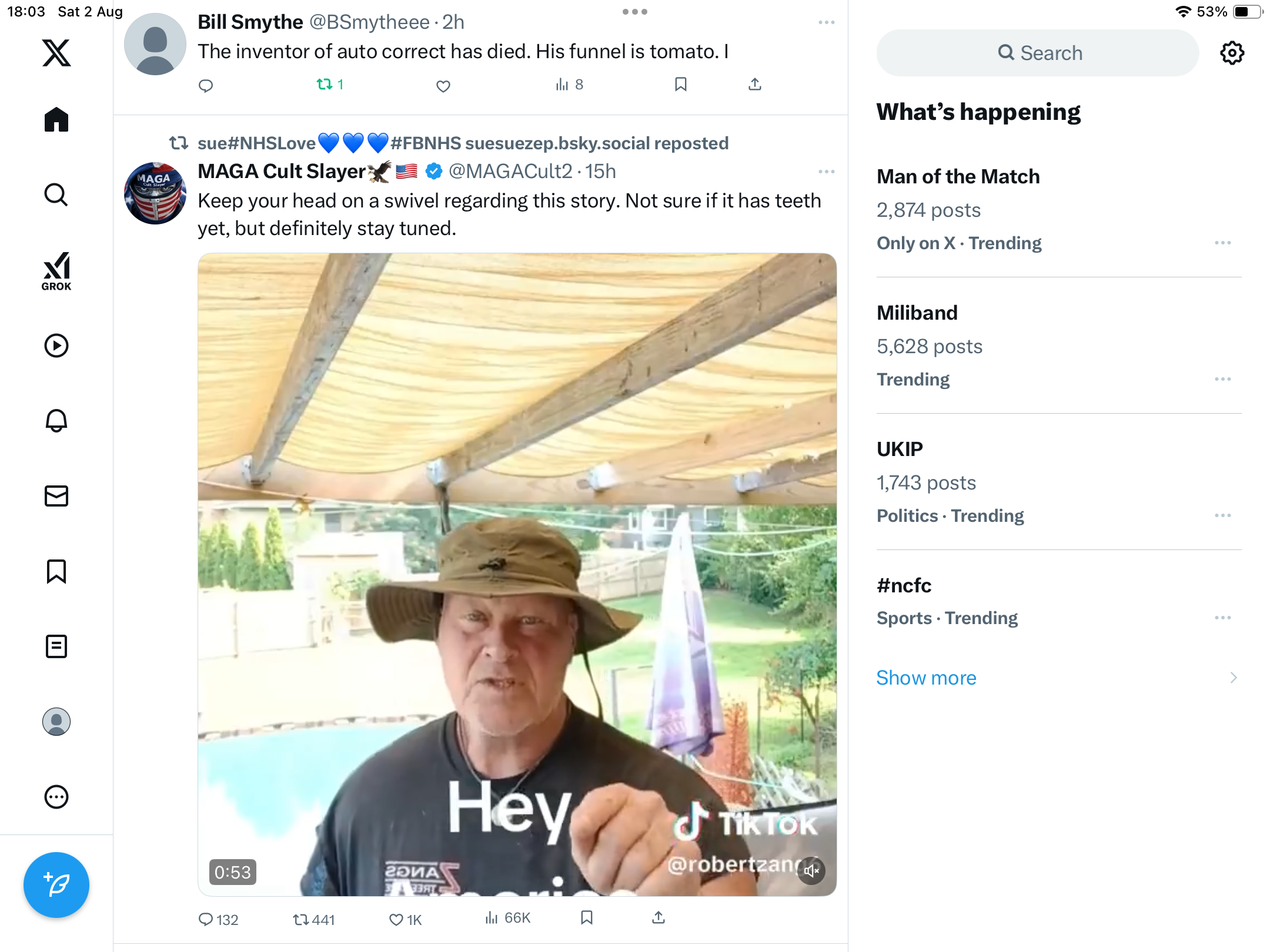
Task: Like Bill Smythe's auto correct post
Action: point(443,86)
